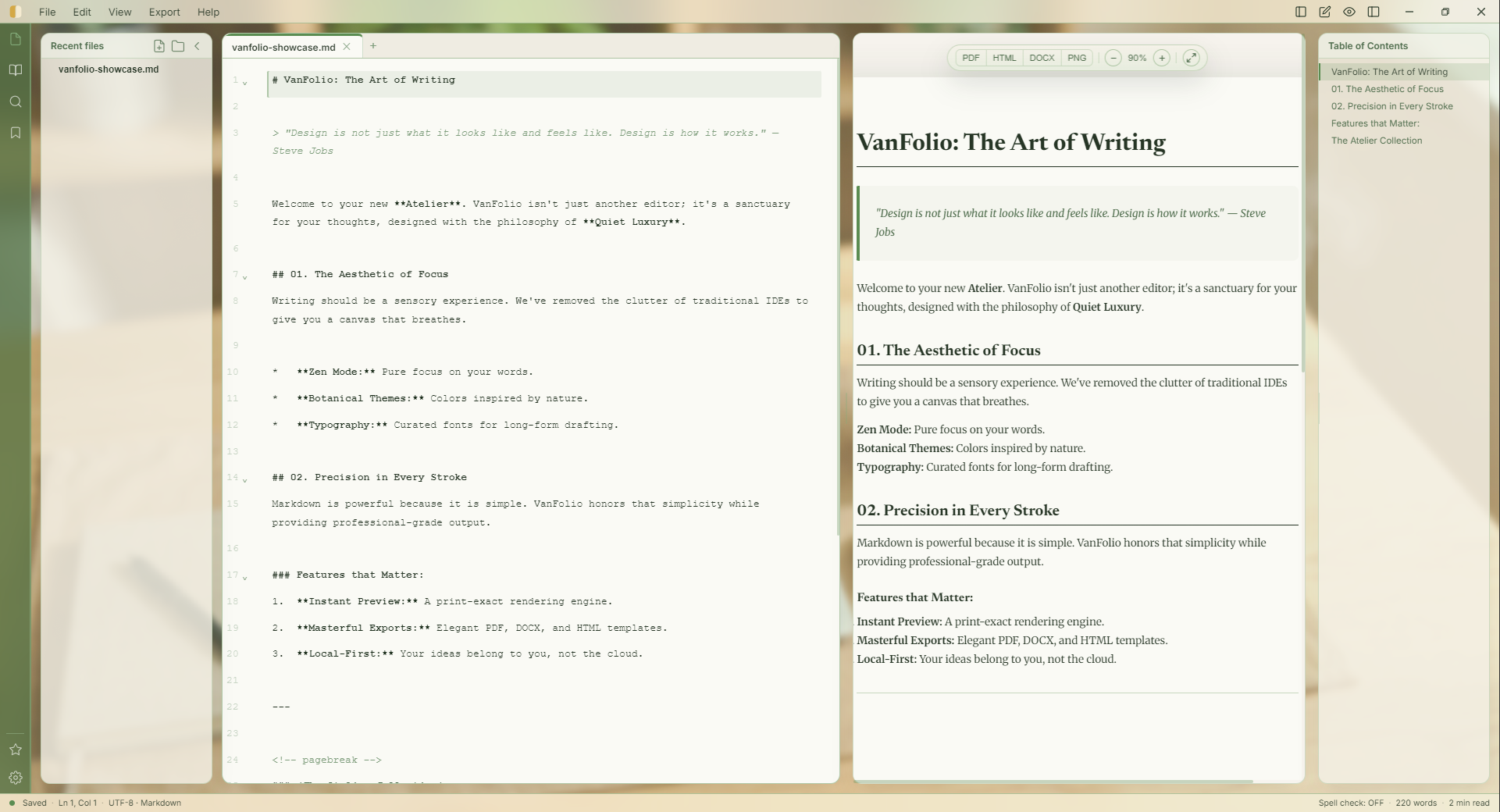
Task: Open the search icon in the sidebar
Action: [x=16, y=101]
